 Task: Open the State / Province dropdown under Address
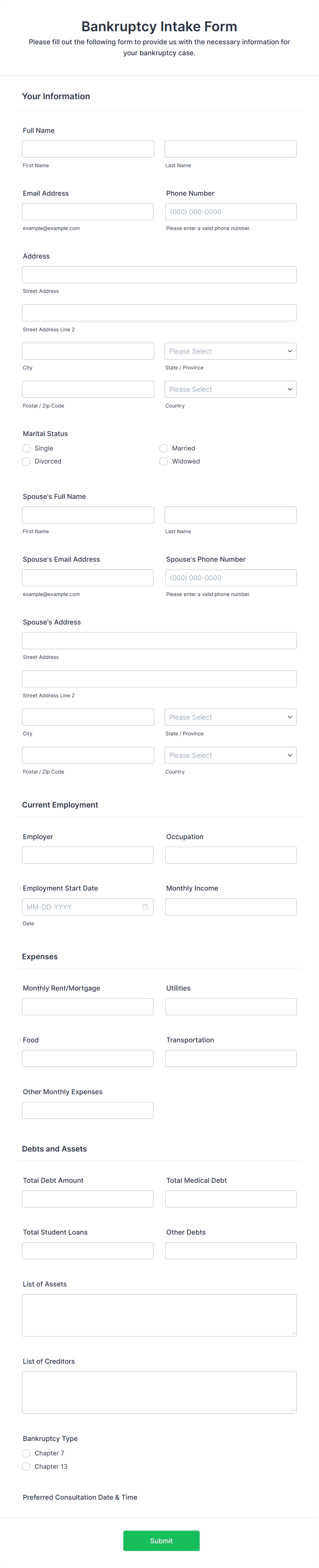[x=230, y=351]
